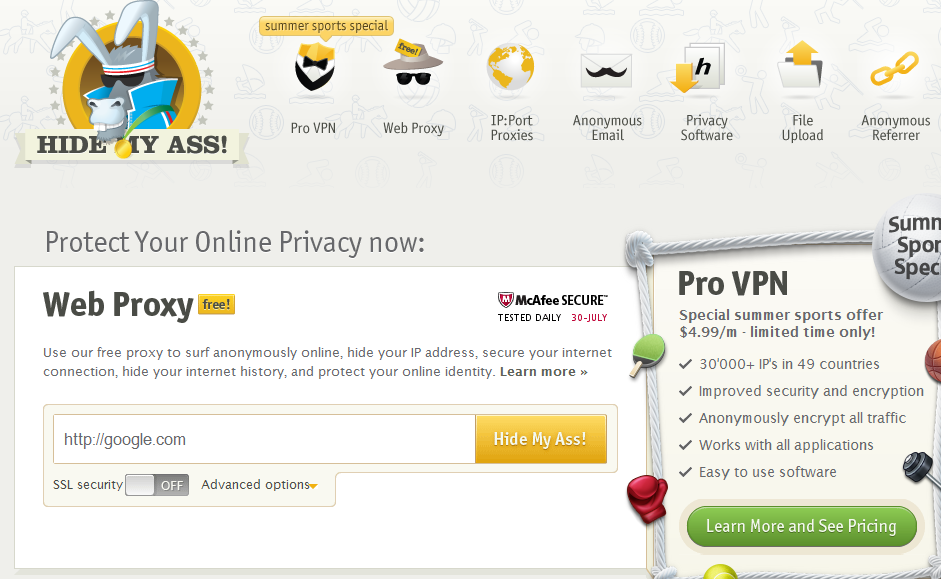Open the IP:Port Proxies globe icon
The image size is (941, 584).
click(510, 67)
